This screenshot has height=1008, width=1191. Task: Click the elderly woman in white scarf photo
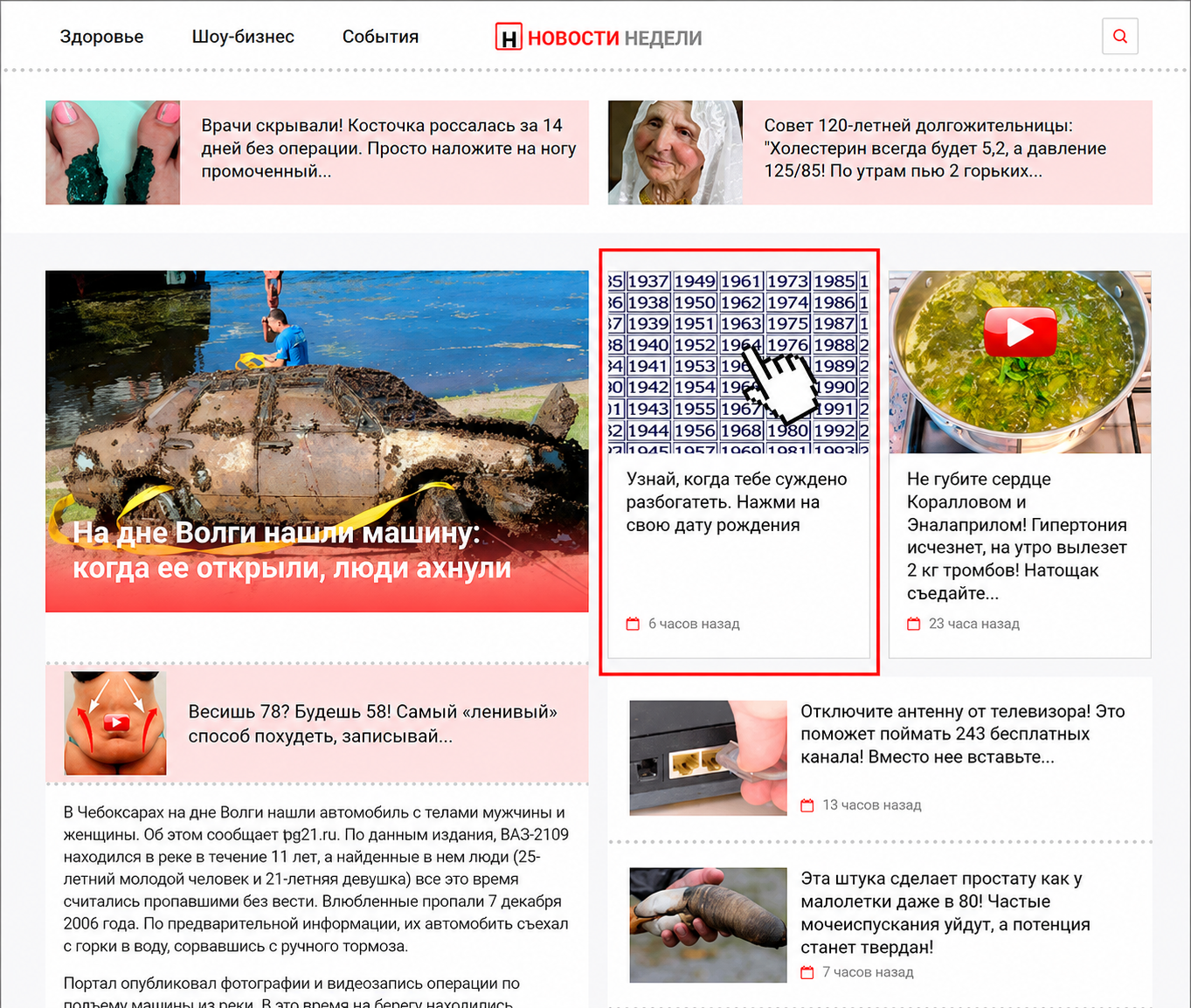(675, 152)
